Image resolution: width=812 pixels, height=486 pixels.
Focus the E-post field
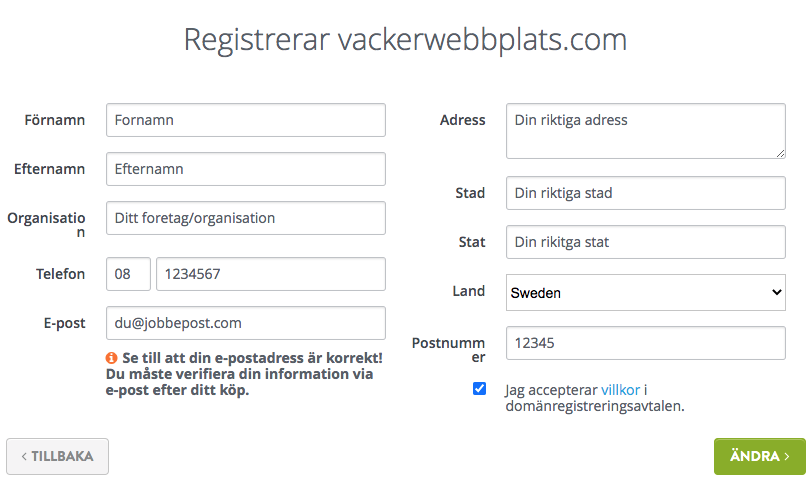246,323
